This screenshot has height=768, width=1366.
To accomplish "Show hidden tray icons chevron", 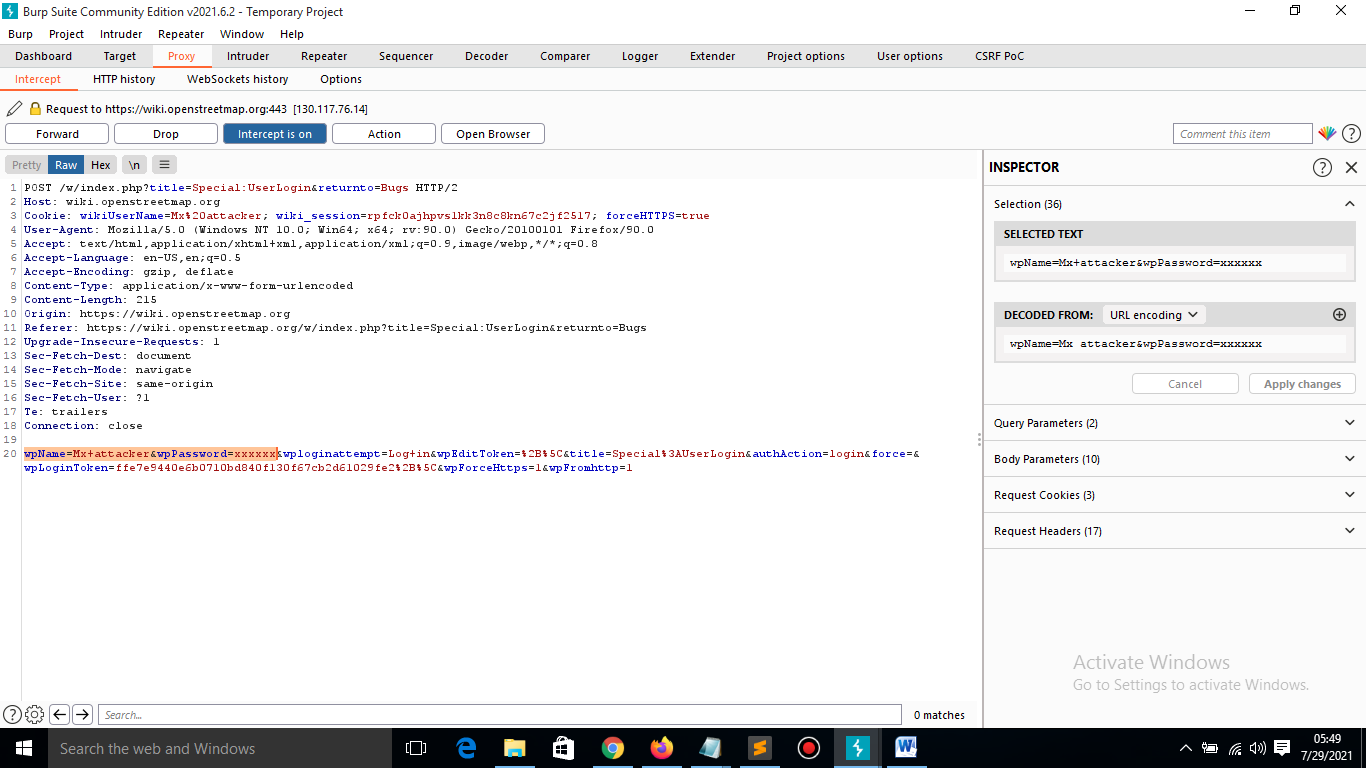I will (x=1186, y=748).
